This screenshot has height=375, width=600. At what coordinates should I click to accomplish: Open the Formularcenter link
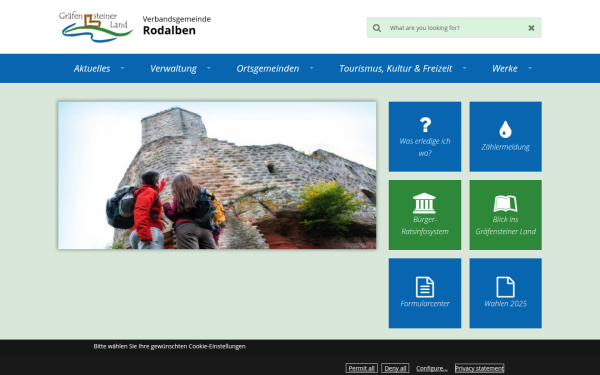pyautogui.click(x=425, y=303)
